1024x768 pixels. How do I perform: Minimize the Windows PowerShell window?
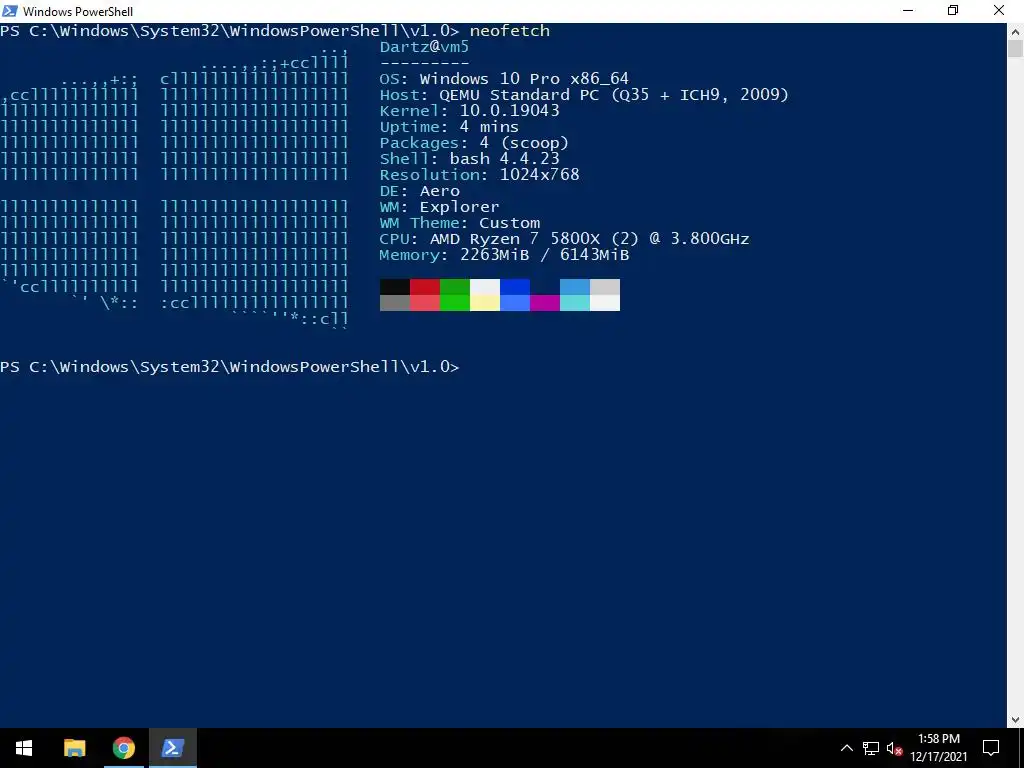point(908,10)
